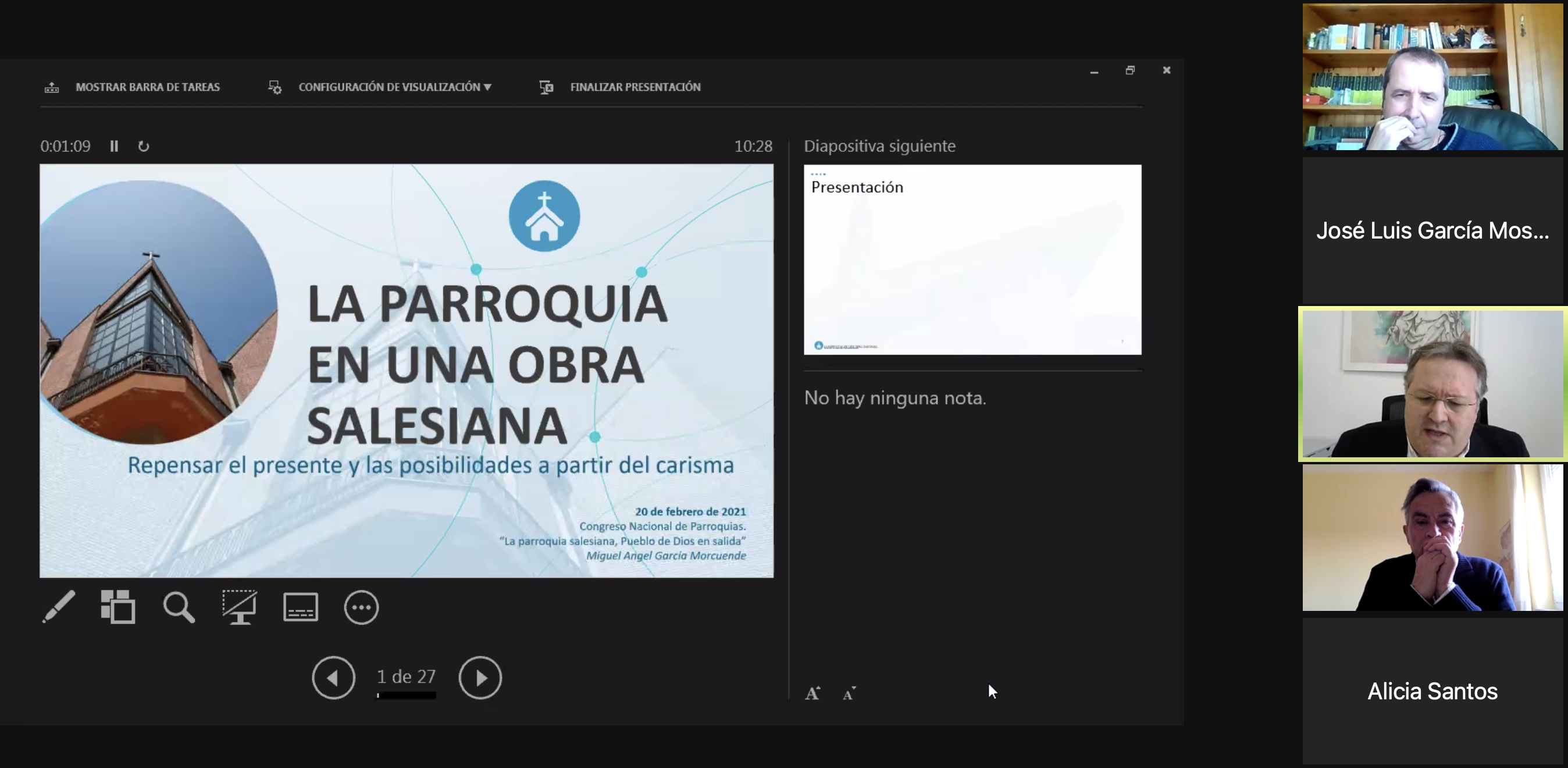
Task: Select the pen and laser pointer tool
Action: point(58,607)
